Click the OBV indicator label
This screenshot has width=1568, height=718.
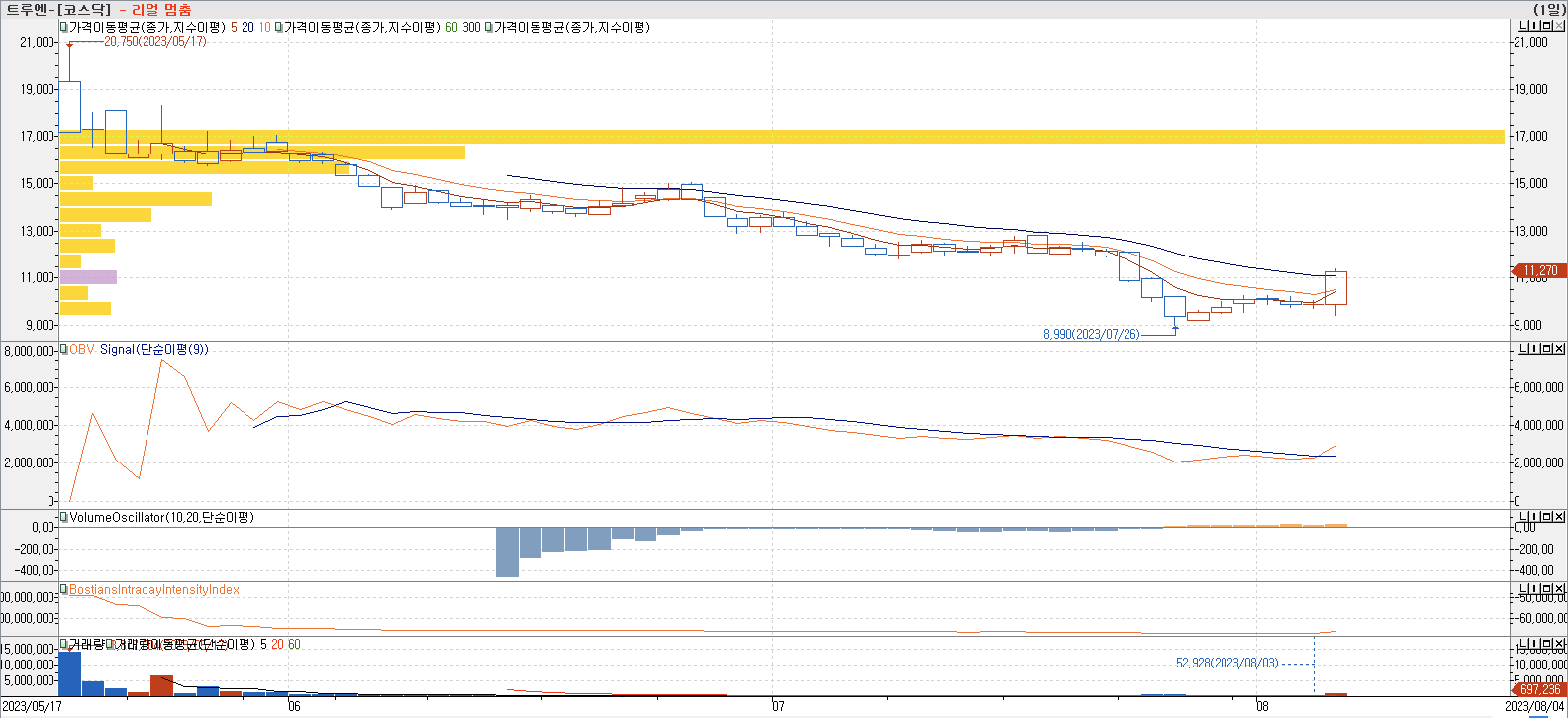pos(82,349)
